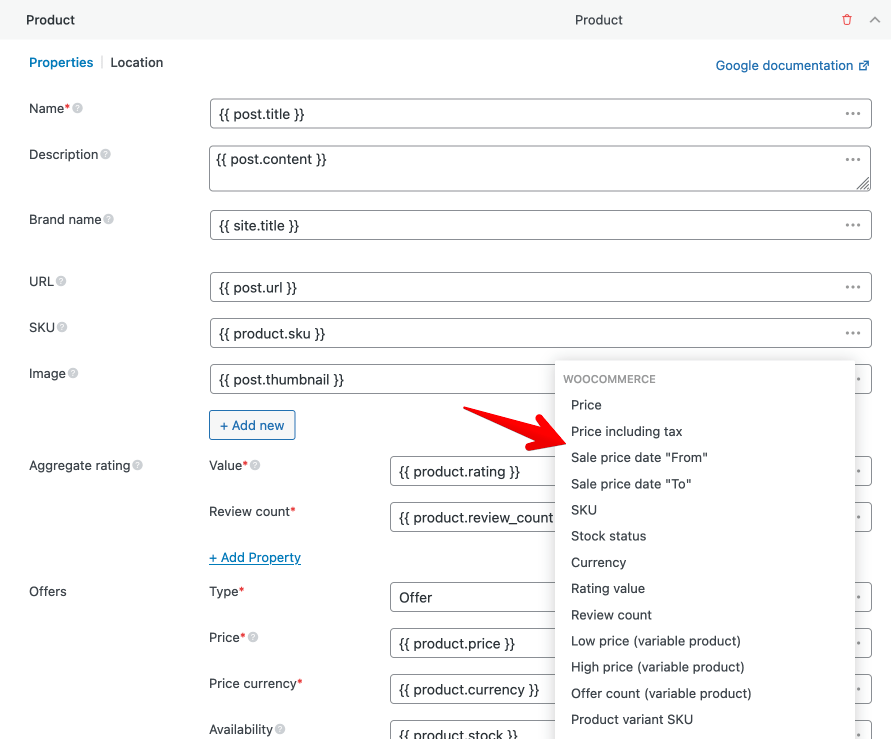Viewport: 891px width, 739px height.
Task: Open the Google documentation link
Action: [x=792, y=65]
